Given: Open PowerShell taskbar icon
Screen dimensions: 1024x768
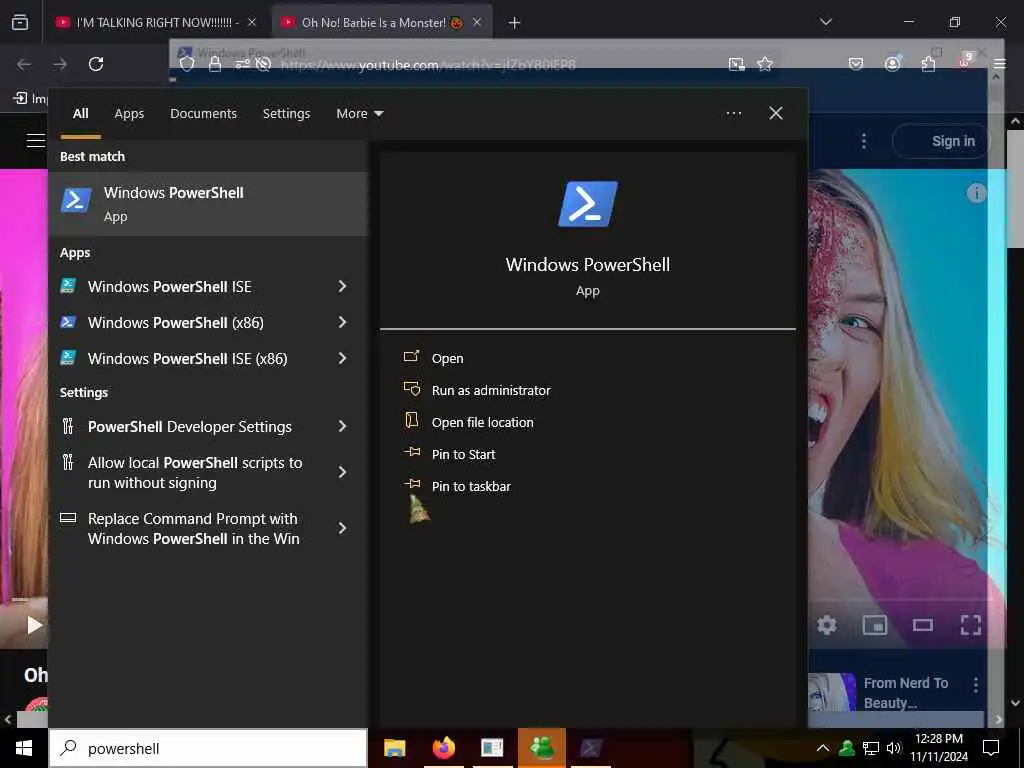Looking at the screenshot, I should [591, 748].
